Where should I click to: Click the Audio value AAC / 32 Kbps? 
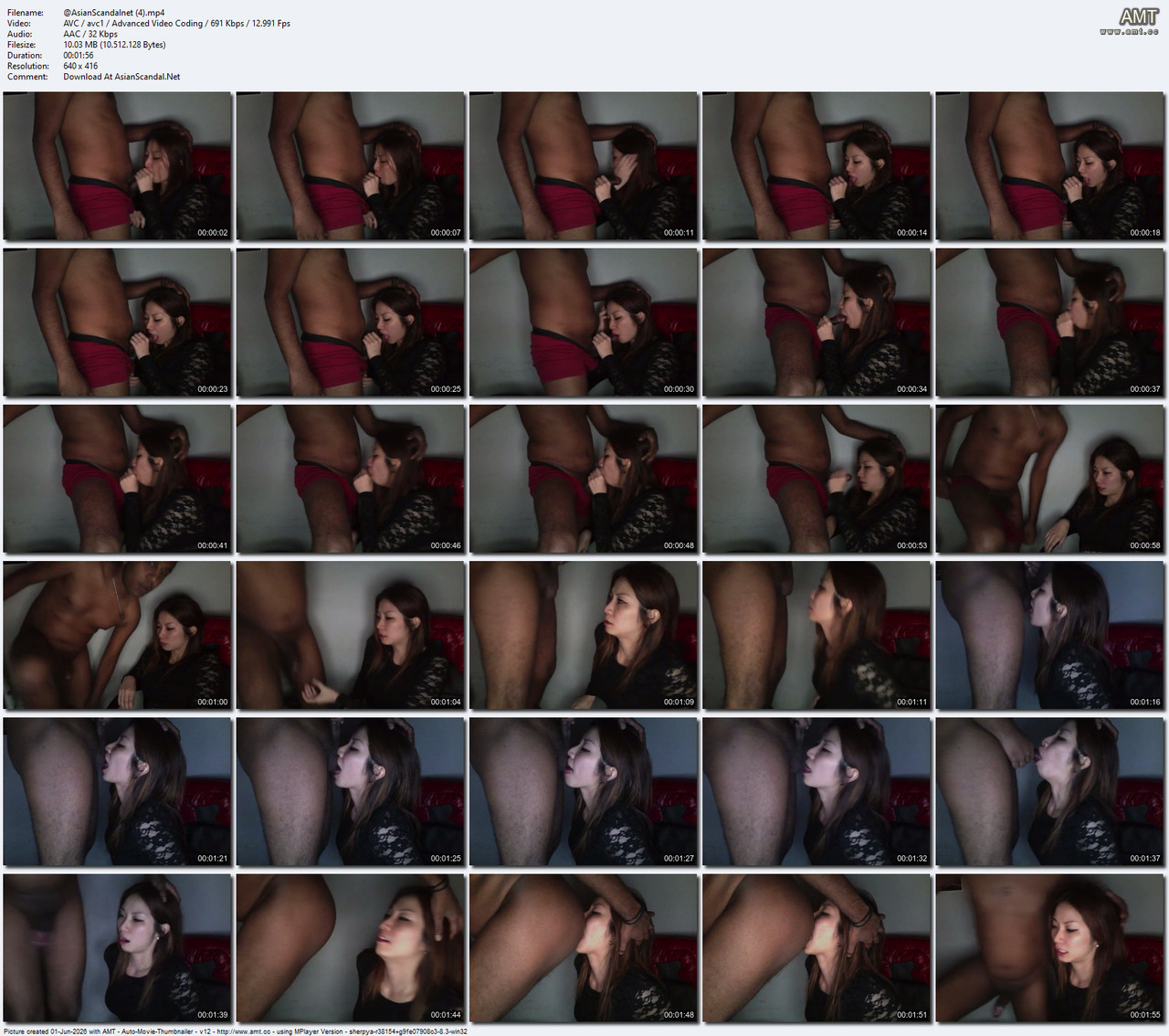[90, 34]
